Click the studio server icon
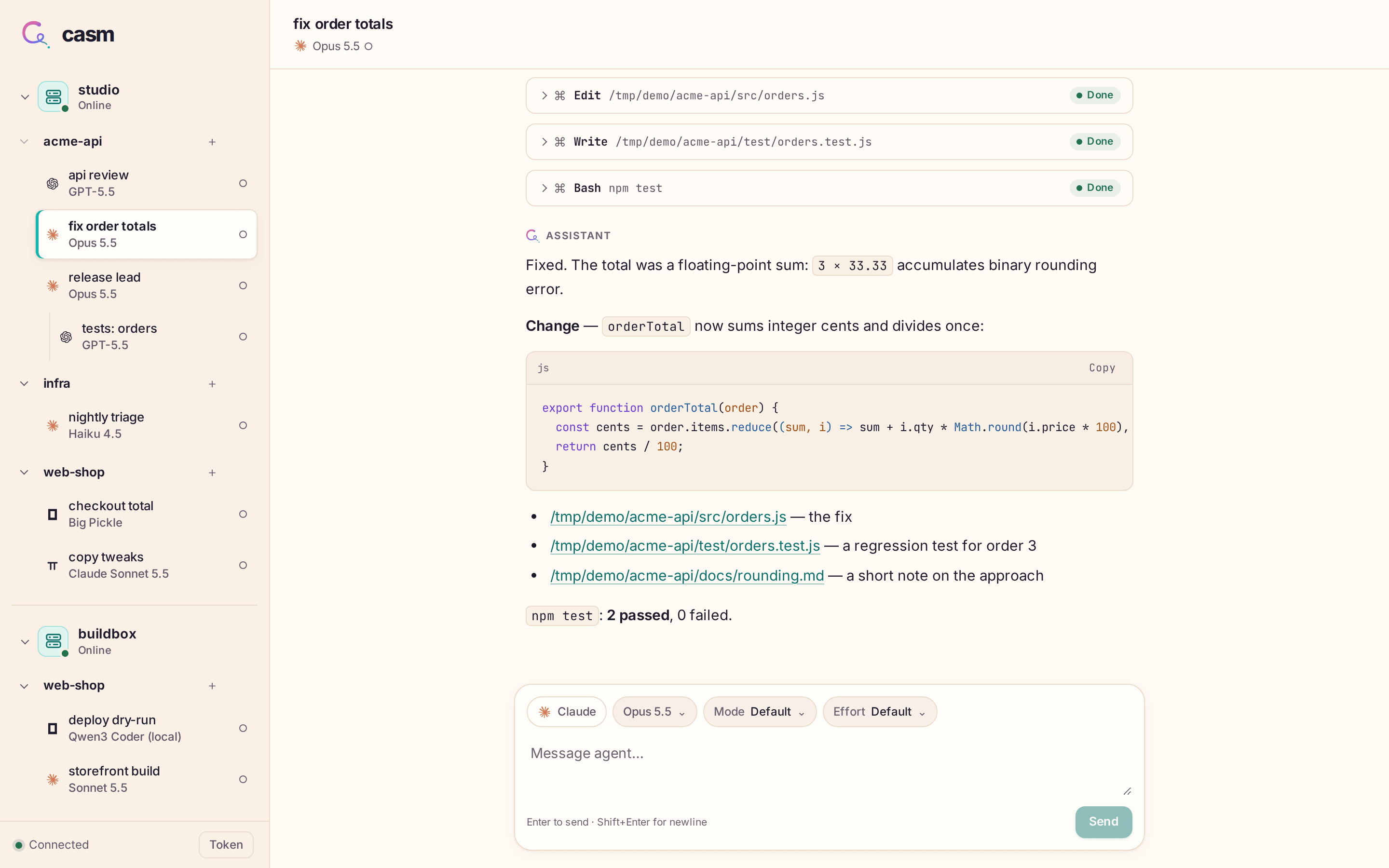This screenshot has width=1389, height=868. (53, 96)
